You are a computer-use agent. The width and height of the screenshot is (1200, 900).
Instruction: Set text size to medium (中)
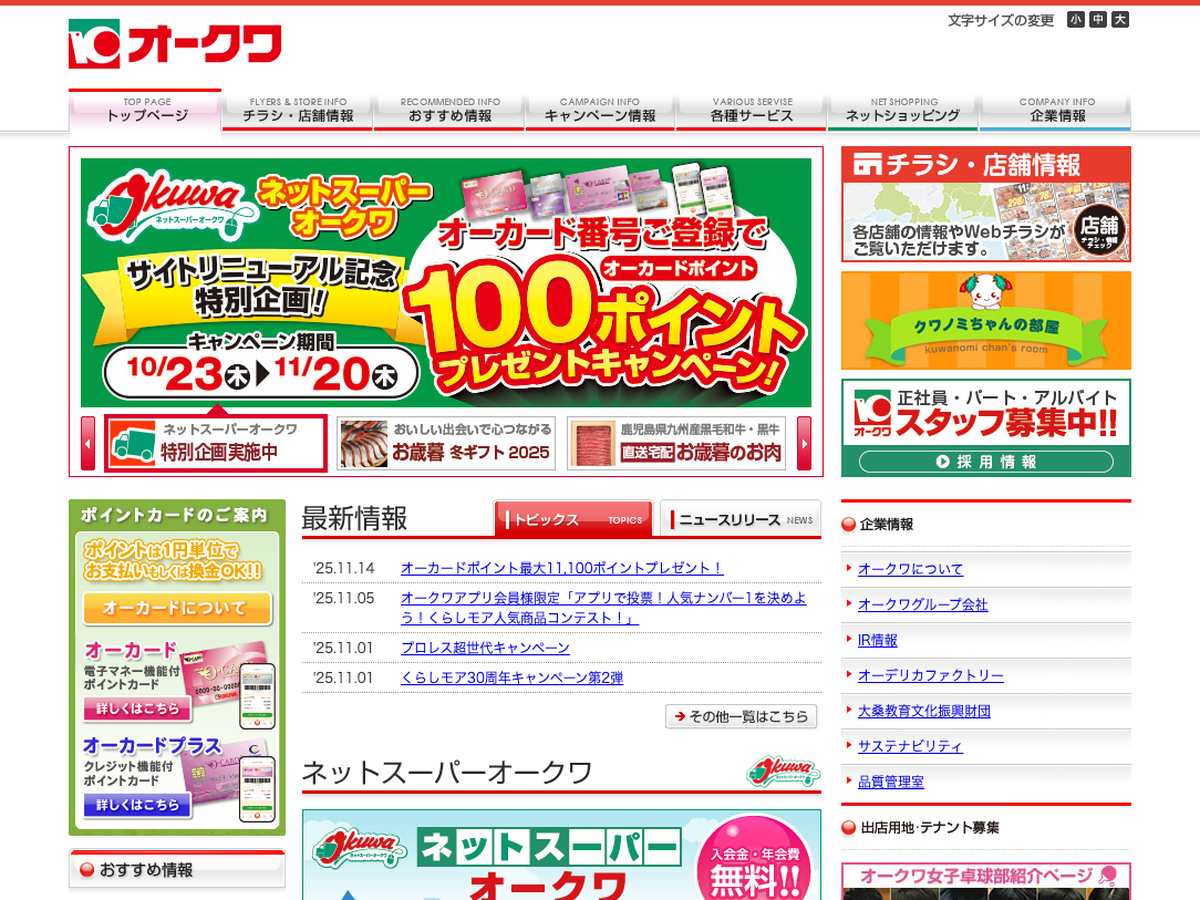click(1098, 20)
